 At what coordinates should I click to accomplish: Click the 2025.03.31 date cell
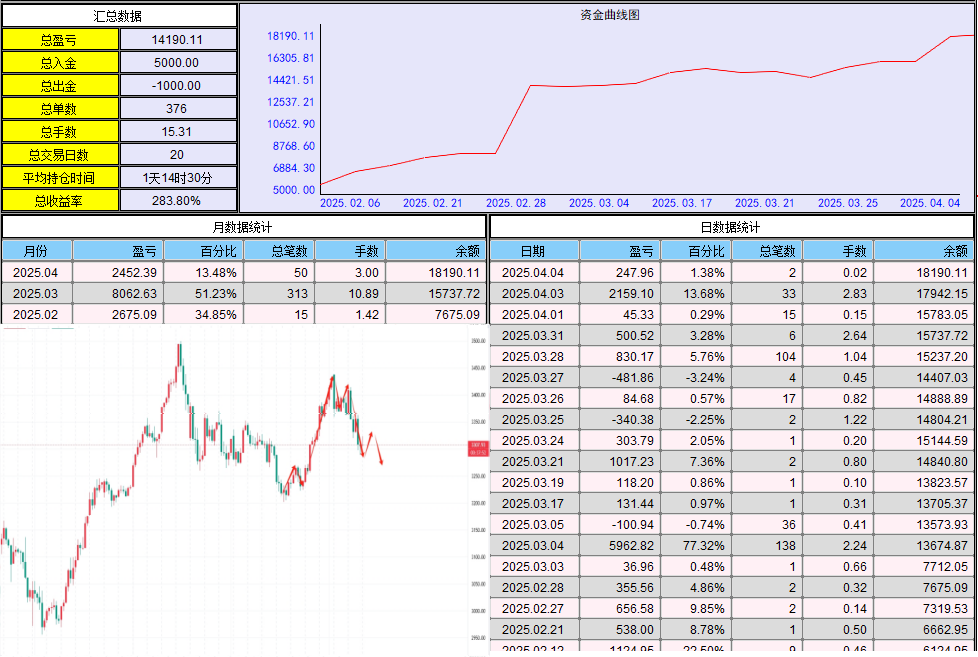pyautogui.click(x=535, y=336)
